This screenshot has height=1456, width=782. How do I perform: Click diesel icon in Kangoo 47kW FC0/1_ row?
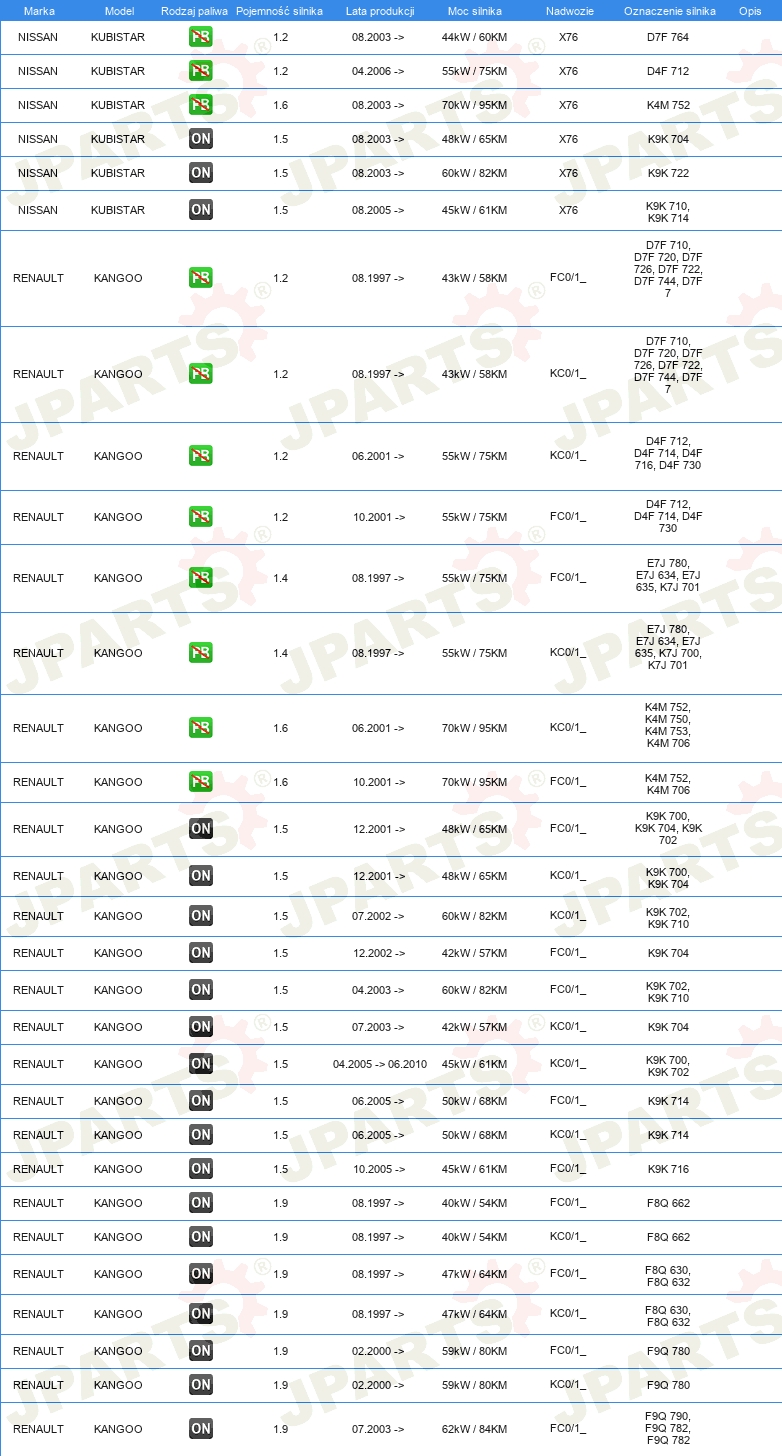coord(201,1274)
